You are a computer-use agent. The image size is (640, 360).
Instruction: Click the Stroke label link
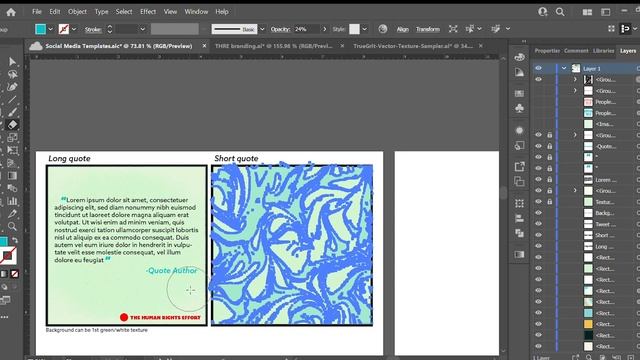coord(93,29)
